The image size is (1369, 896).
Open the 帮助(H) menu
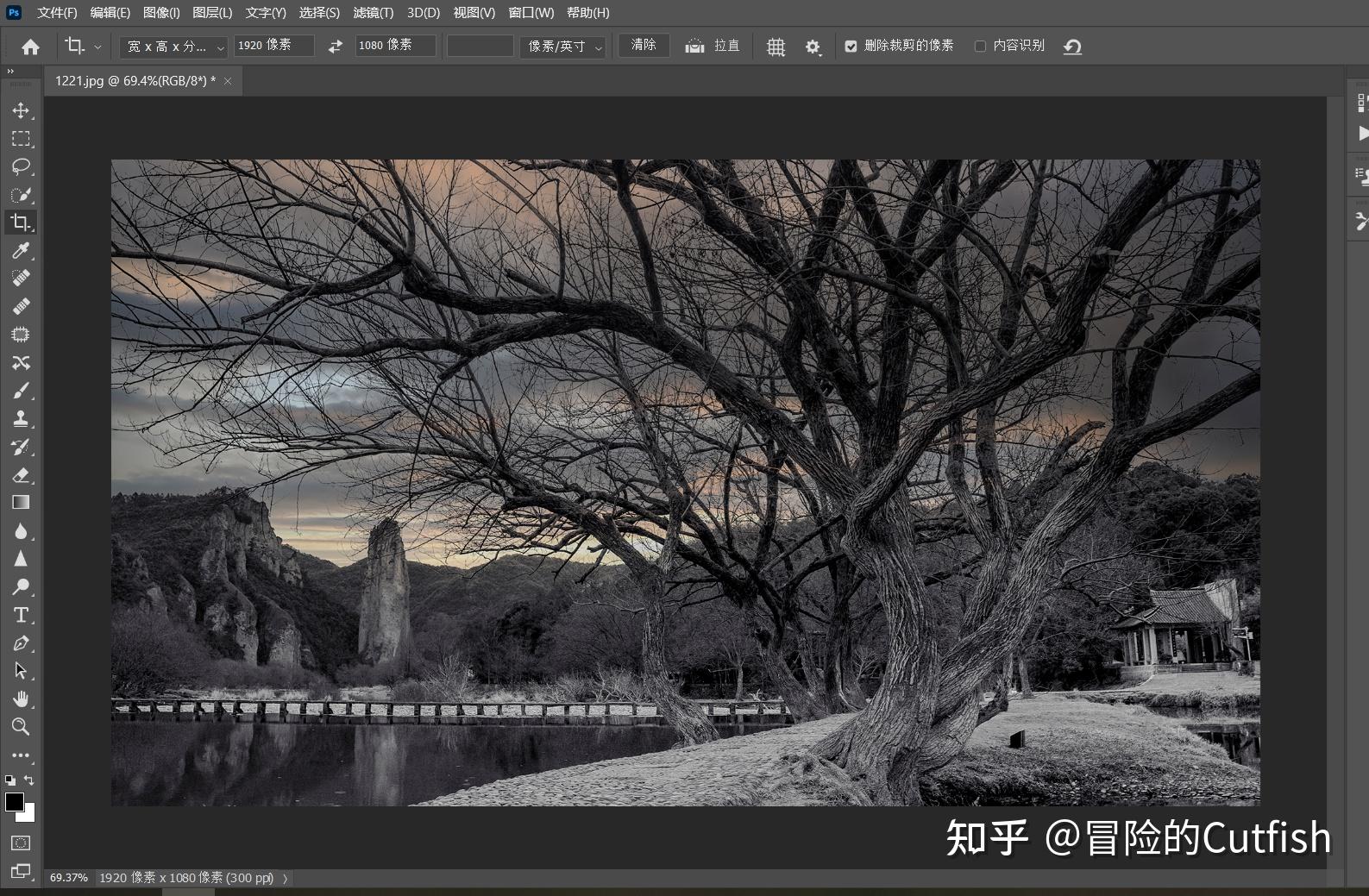click(x=587, y=13)
